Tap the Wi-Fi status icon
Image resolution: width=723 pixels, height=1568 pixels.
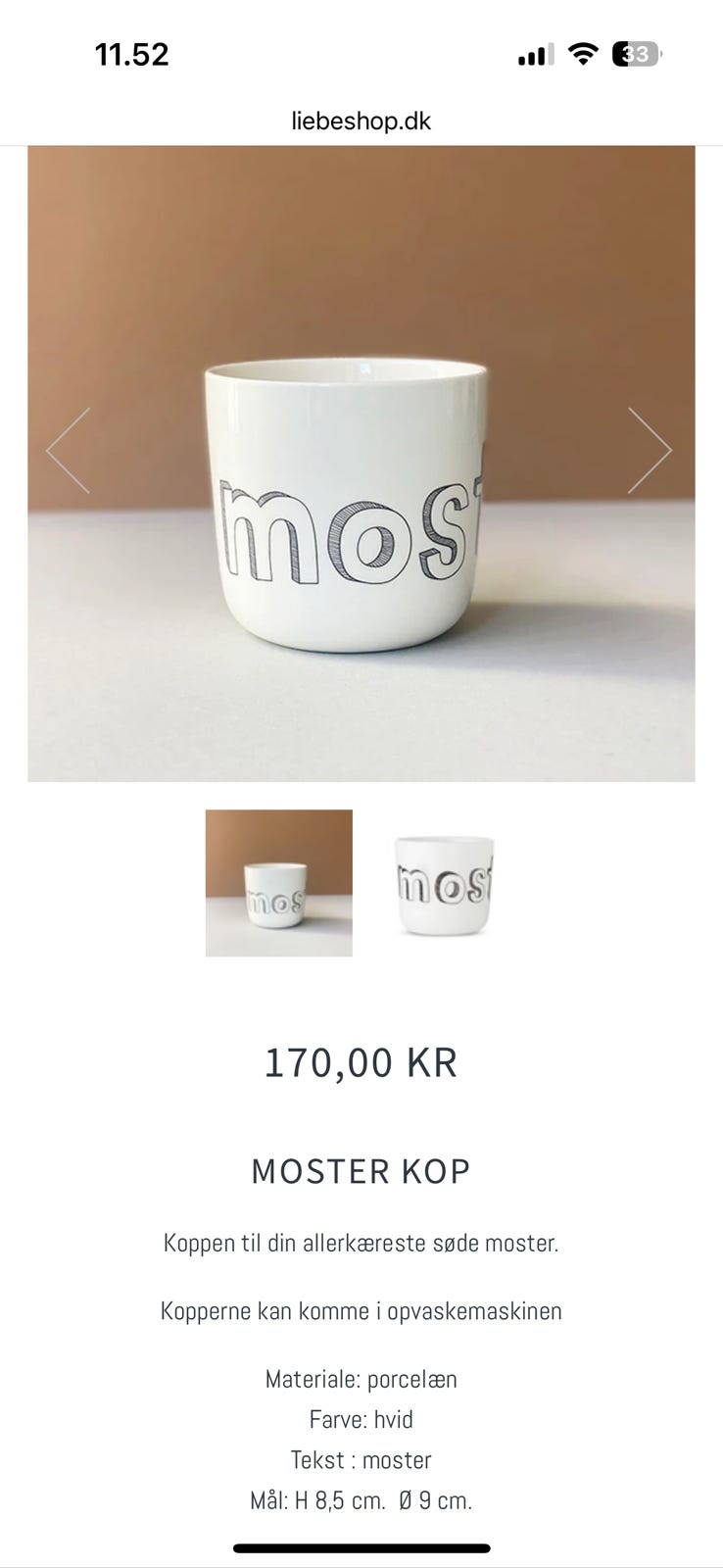[x=583, y=55]
